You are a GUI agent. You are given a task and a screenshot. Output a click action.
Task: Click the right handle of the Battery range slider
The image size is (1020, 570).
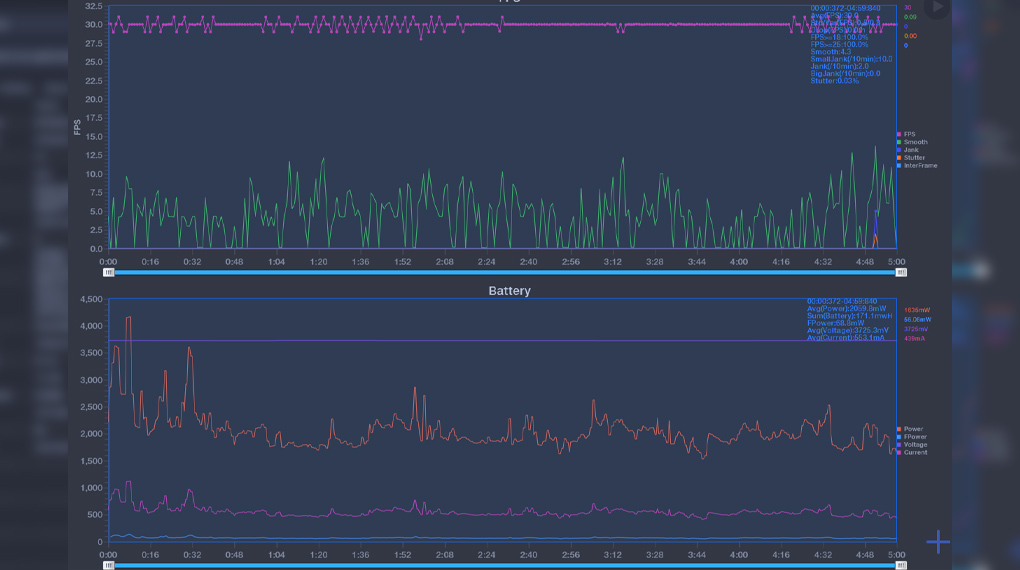point(901,565)
